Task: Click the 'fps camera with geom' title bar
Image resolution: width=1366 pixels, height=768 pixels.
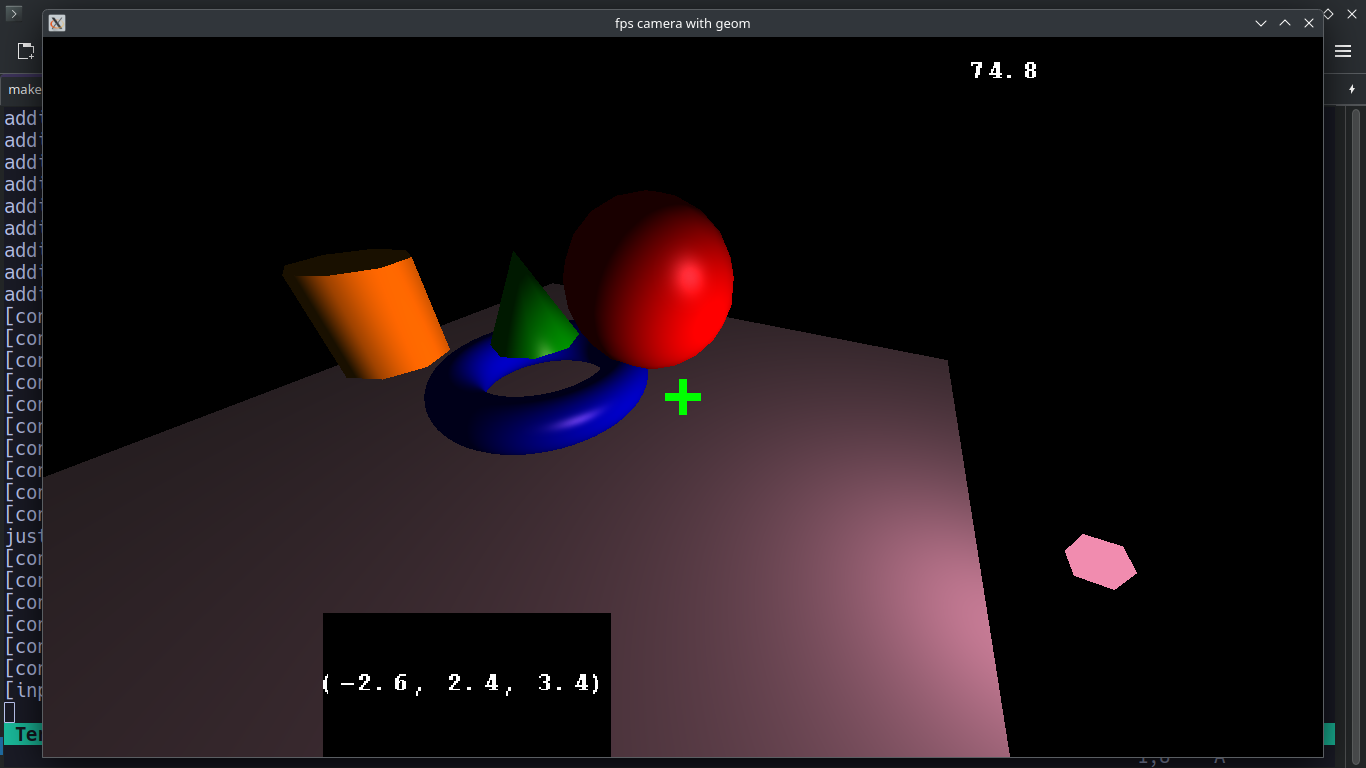Action: coord(682,23)
